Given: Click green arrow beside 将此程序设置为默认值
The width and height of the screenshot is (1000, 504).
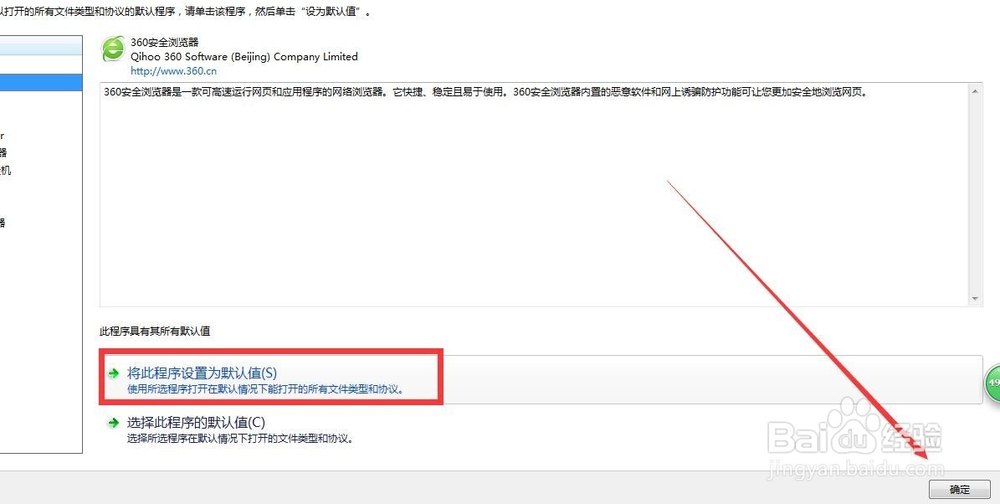Looking at the screenshot, I should click(x=114, y=373).
